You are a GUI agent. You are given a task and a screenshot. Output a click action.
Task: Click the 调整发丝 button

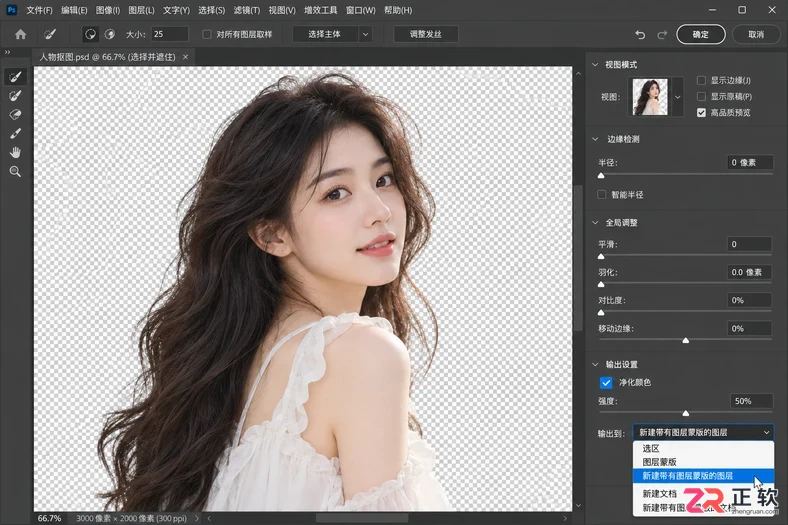click(425, 34)
